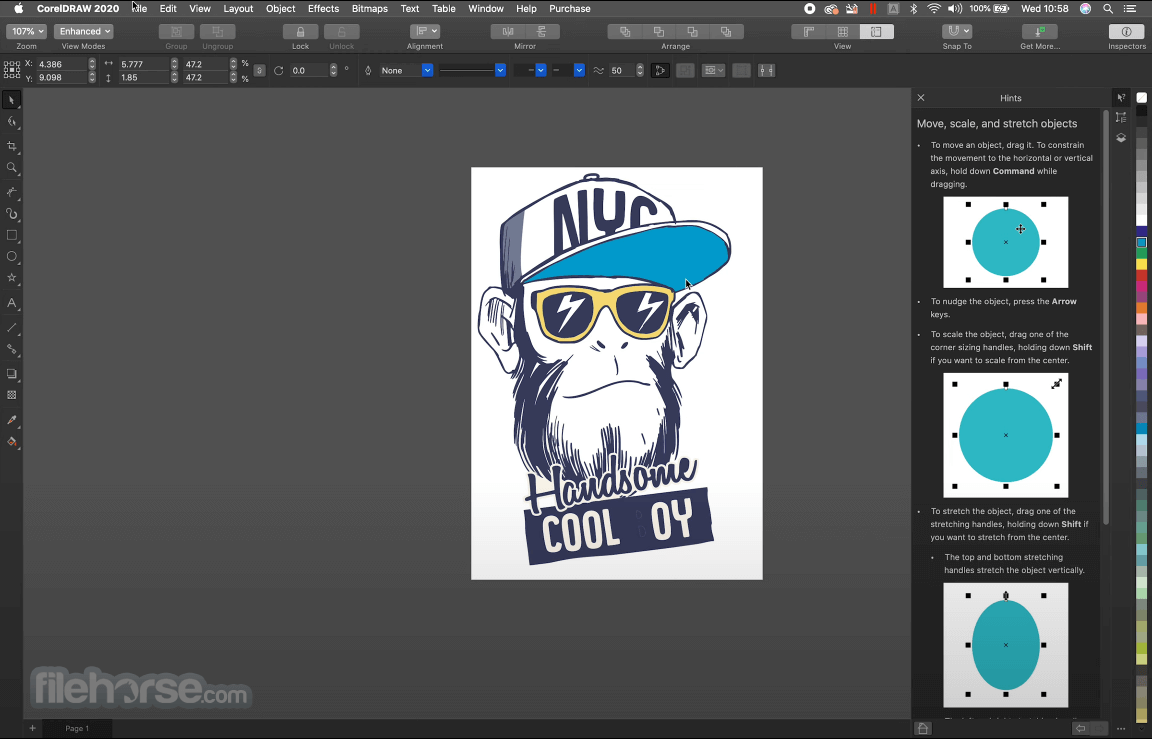
Task: Open Get More downloads icon
Action: [x=1040, y=32]
